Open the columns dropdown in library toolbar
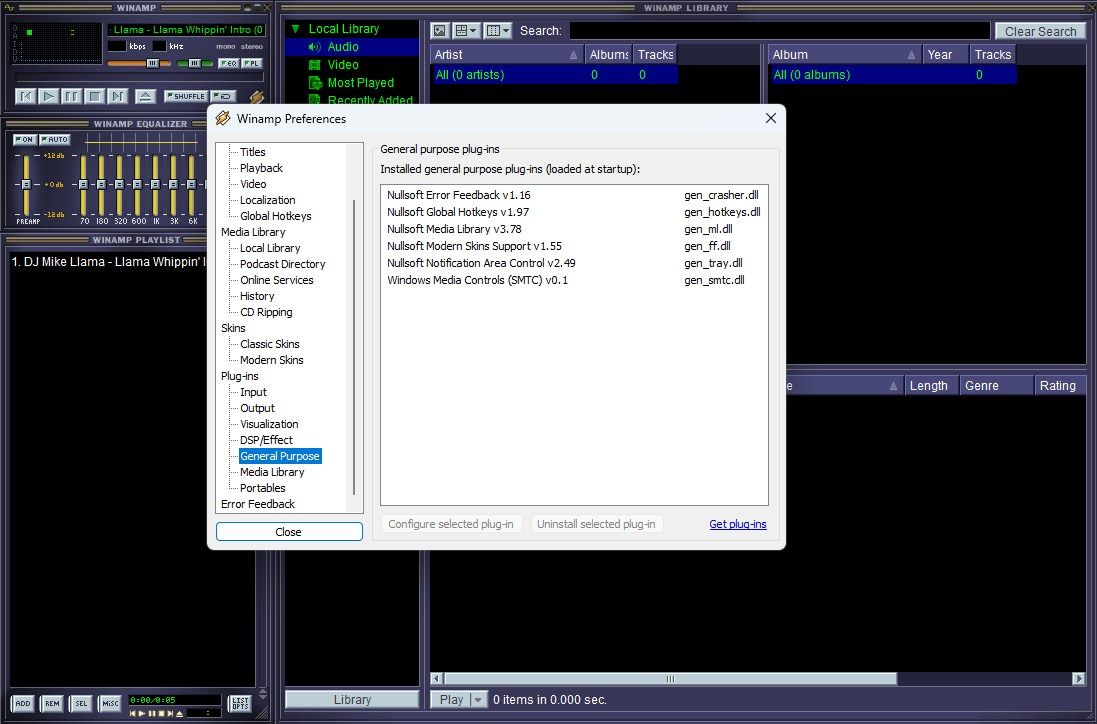Viewport: 1097px width, 724px height. (497, 31)
